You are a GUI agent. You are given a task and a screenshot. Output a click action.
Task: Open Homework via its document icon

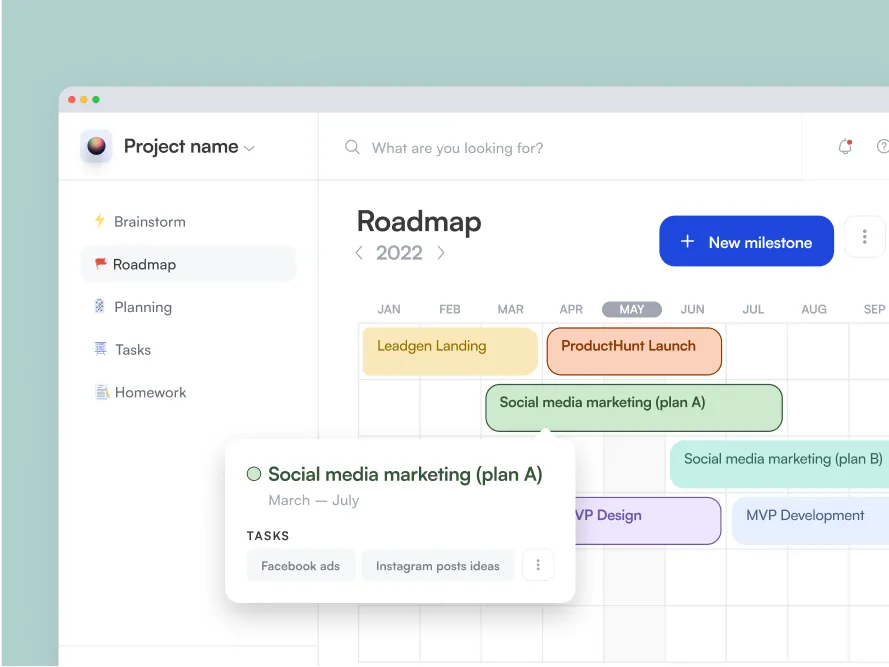pyautogui.click(x=100, y=392)
